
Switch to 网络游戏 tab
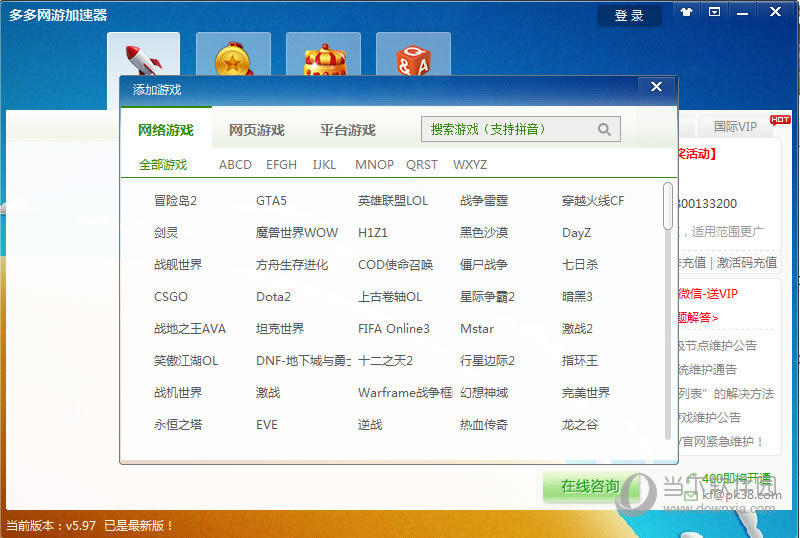(x=166, y=130)
